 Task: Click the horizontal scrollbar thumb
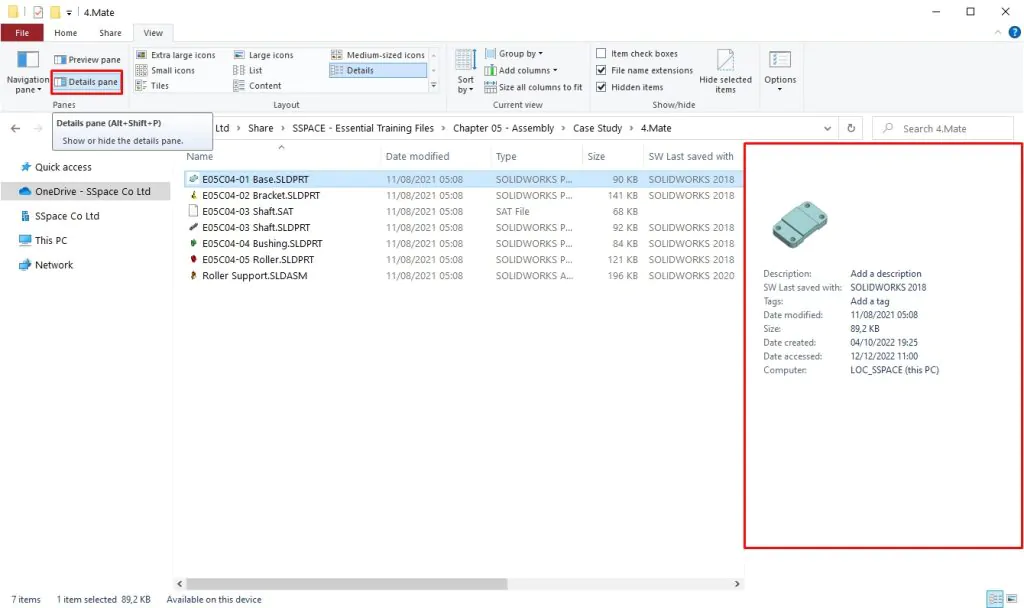tap(347, 584)
